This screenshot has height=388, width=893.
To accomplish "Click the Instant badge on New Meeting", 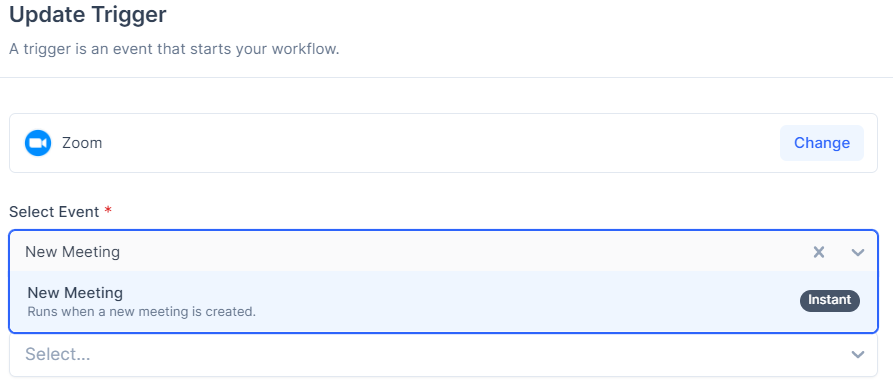I will 830,300.
